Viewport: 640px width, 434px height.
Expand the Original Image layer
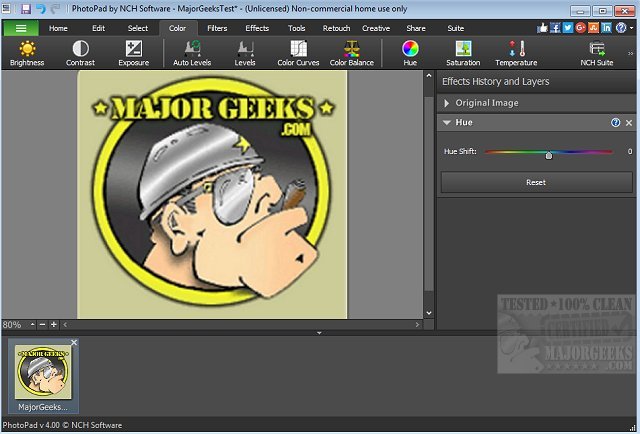446,103
